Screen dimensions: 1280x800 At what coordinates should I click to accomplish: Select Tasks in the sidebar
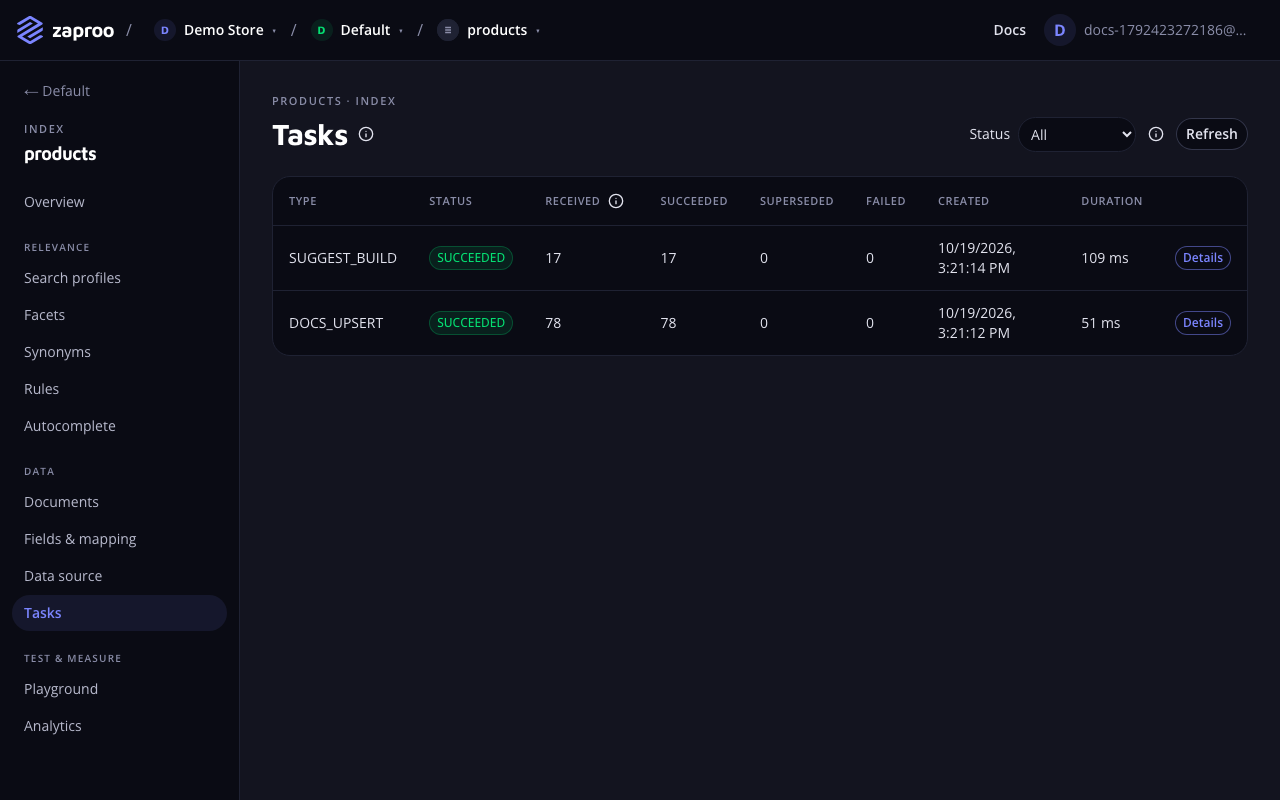tap(119, 613)
